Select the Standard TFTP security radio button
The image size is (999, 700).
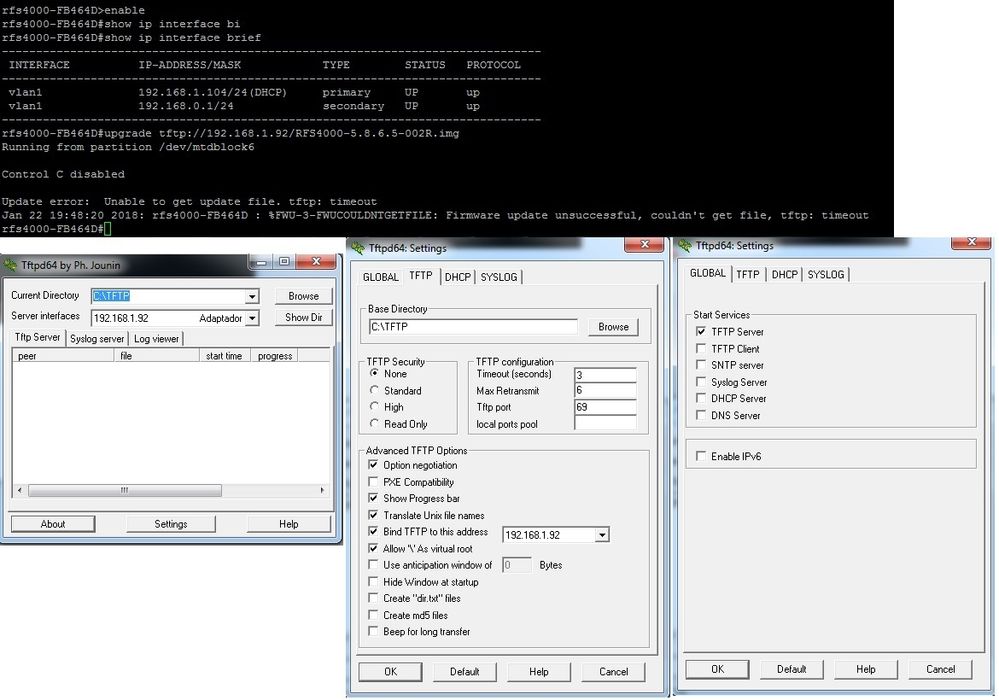tap(375, 391)
